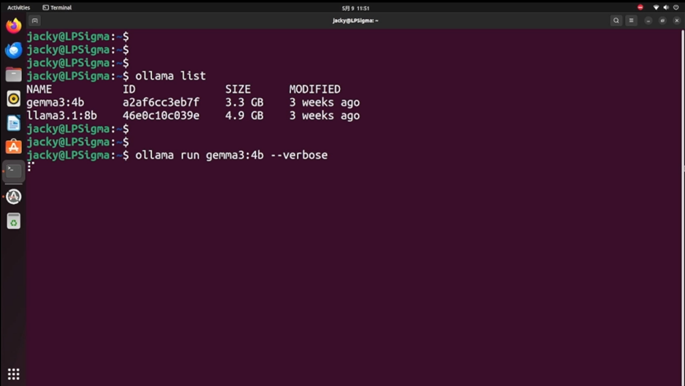The image size is (685, 386).
Task: Click the terminal search button
Action: click(616, 21)
